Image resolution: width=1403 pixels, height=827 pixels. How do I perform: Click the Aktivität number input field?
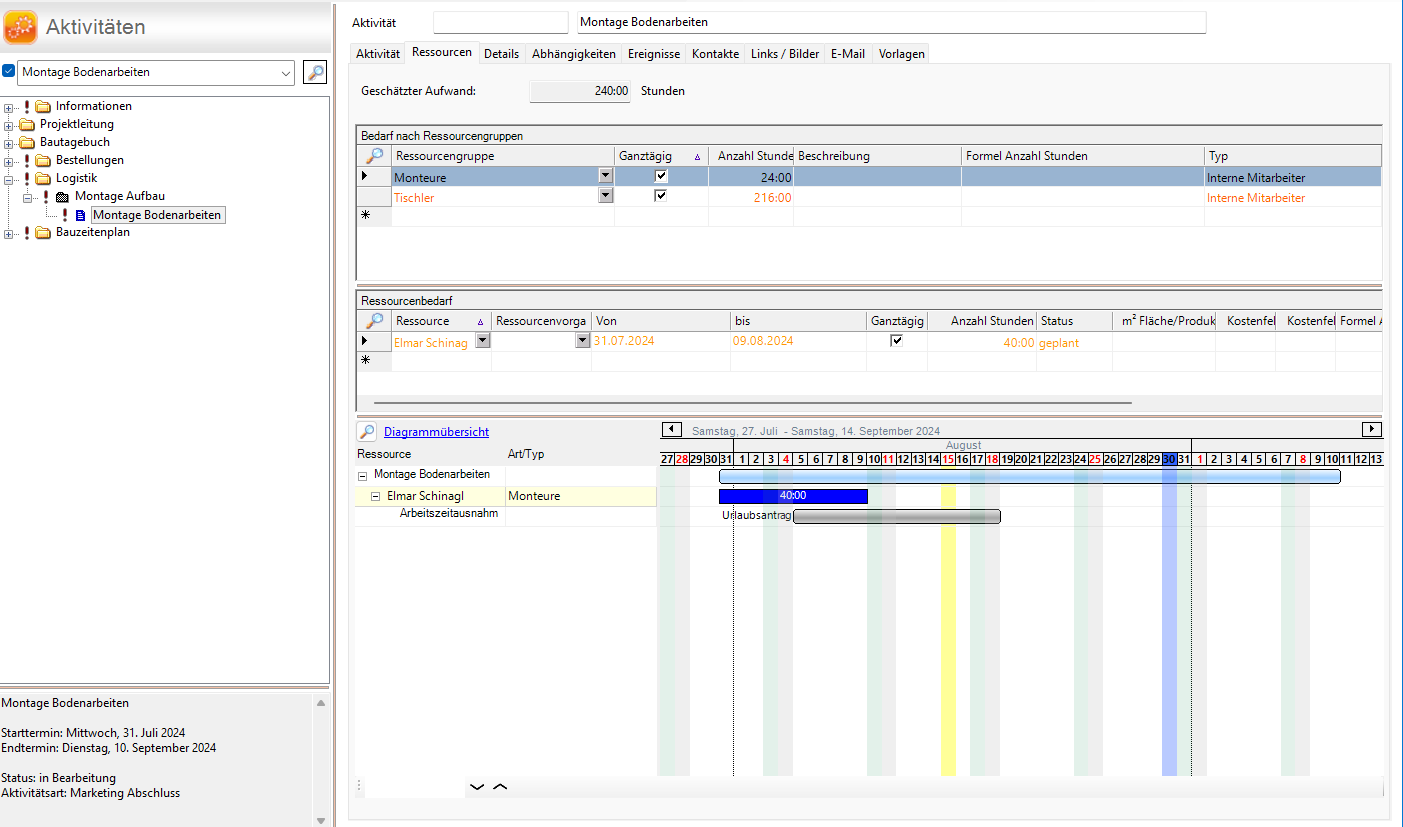pos(500,23)
